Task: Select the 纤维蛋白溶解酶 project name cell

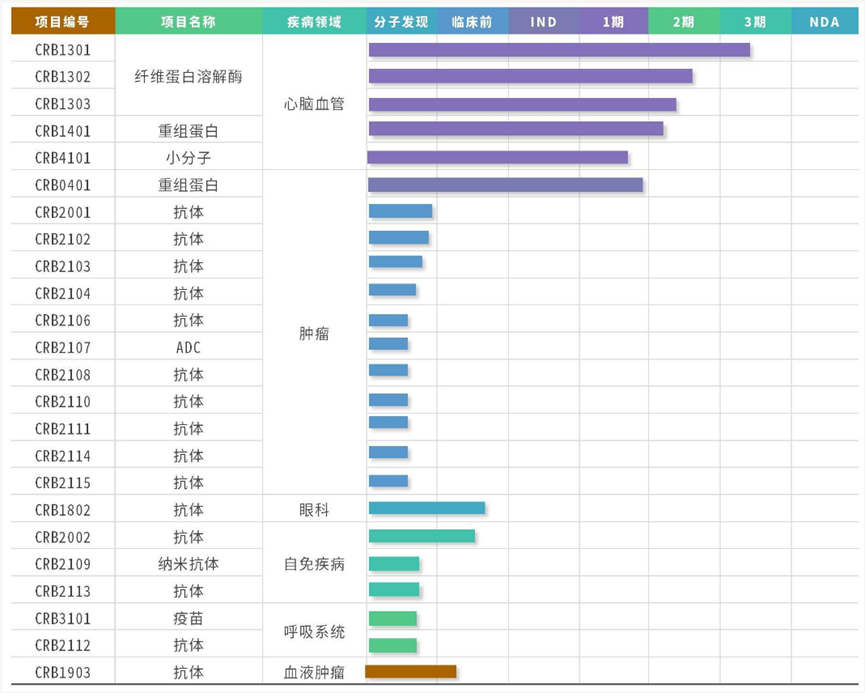Action: pos(189,76)
